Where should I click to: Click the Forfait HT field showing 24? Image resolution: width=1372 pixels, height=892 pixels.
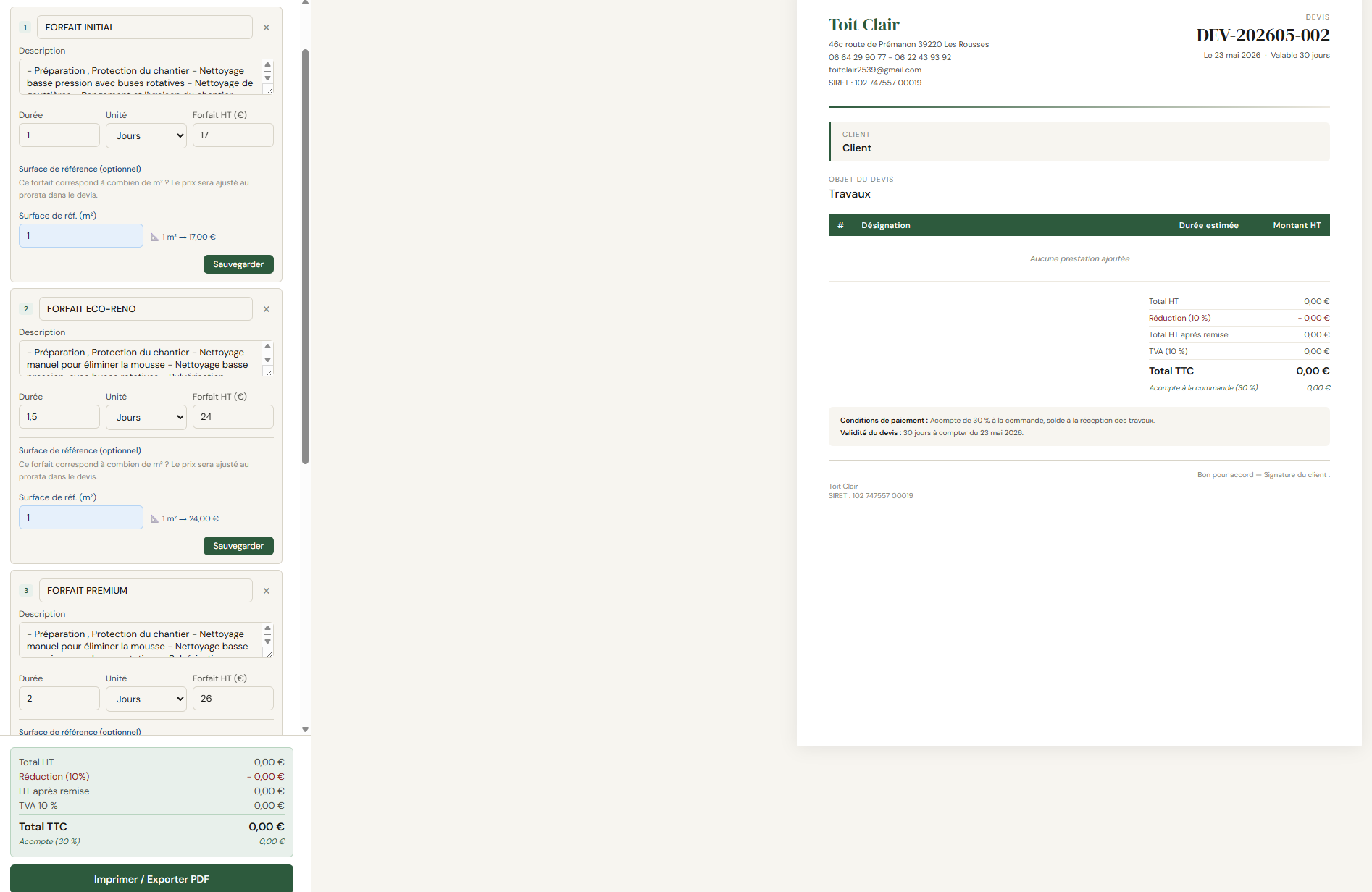click(x=233, y=416)
